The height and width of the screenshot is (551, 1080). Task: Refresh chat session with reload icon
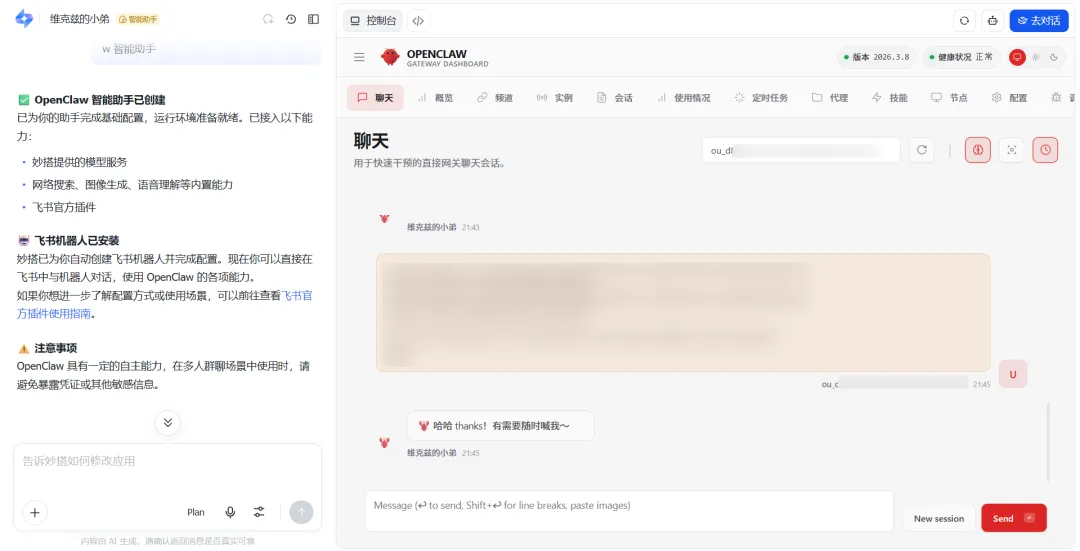pyautogui.click(x=922, y=149)
